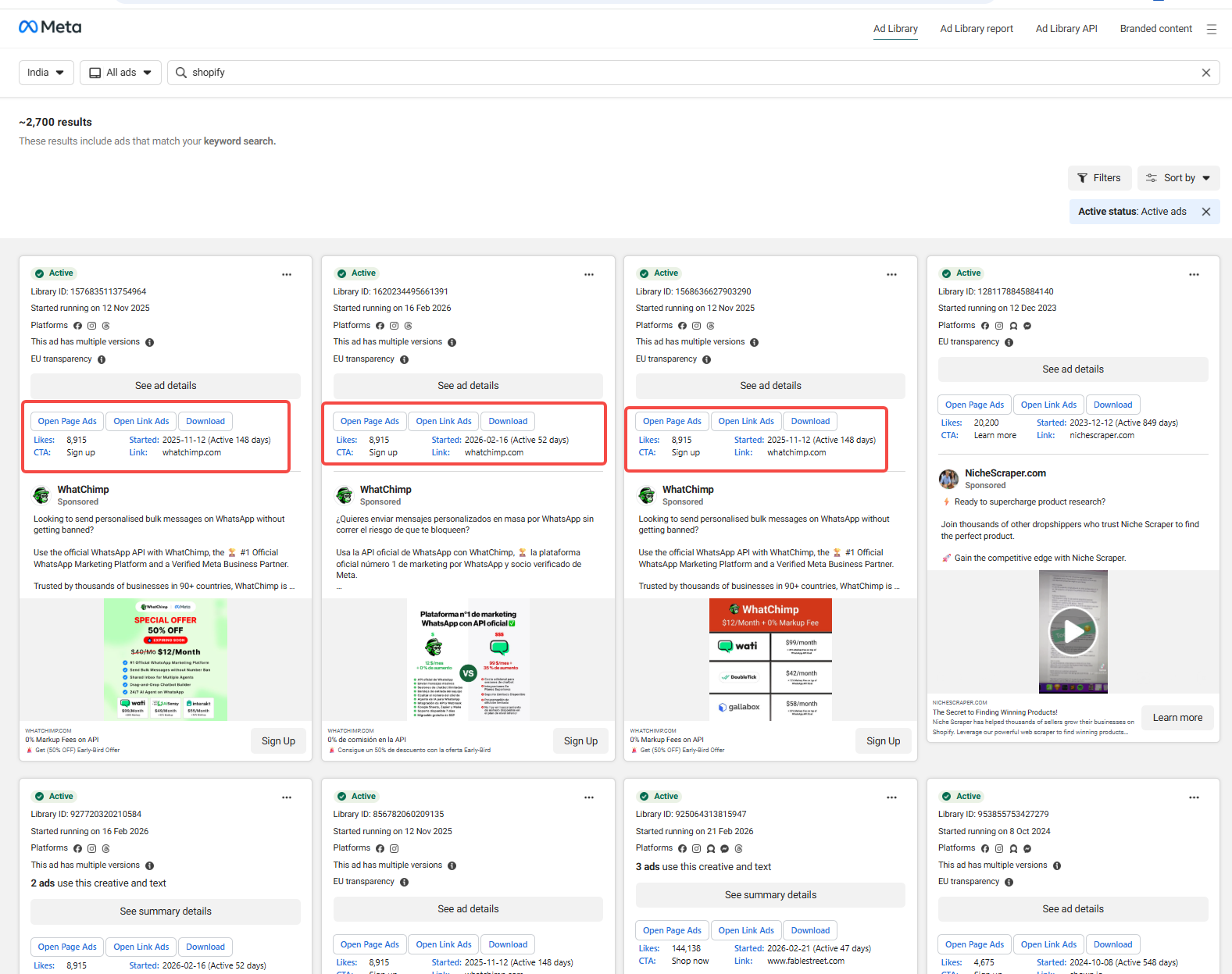Open Ad Library report tab
The width and height of the screenshot is (1232, 974).
977,29
